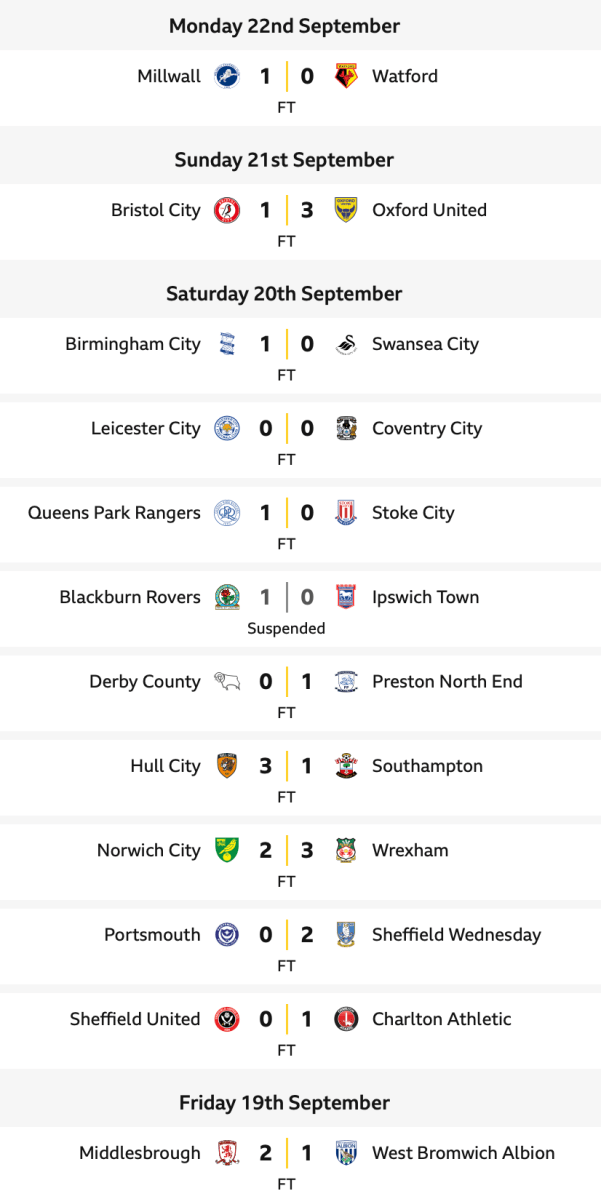This screenshot has width=601, height=1199.
Task: Click the Middlesbrough club crest
Action: pos(227,1154)
